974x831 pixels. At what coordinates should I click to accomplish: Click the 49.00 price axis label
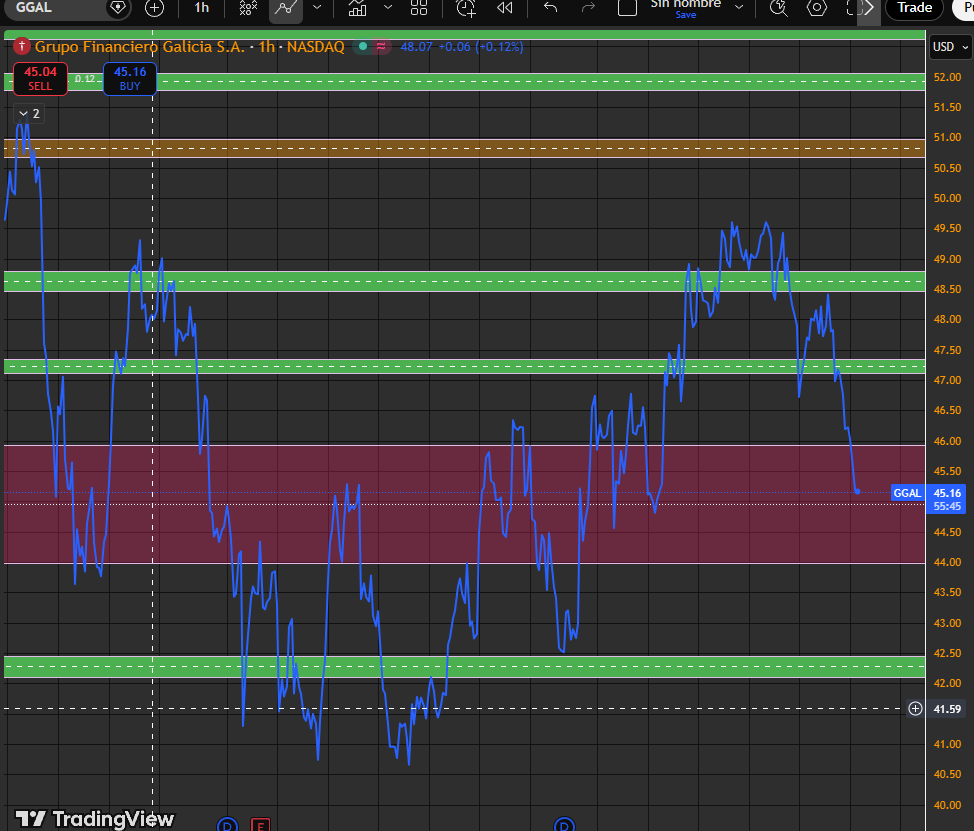click(x=947, y=259)
